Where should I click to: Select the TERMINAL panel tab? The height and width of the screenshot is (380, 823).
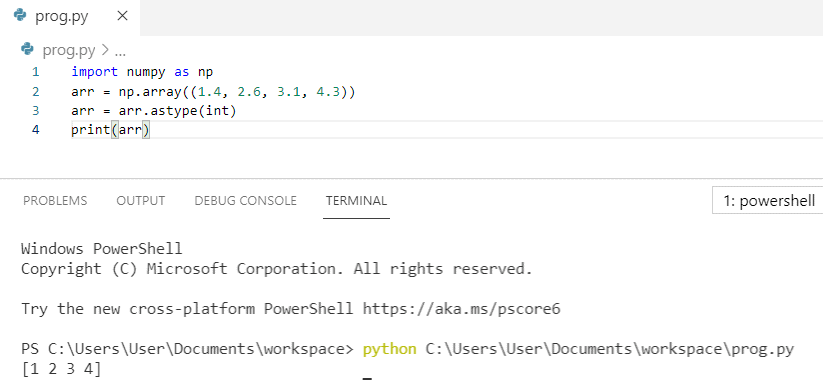356,200
